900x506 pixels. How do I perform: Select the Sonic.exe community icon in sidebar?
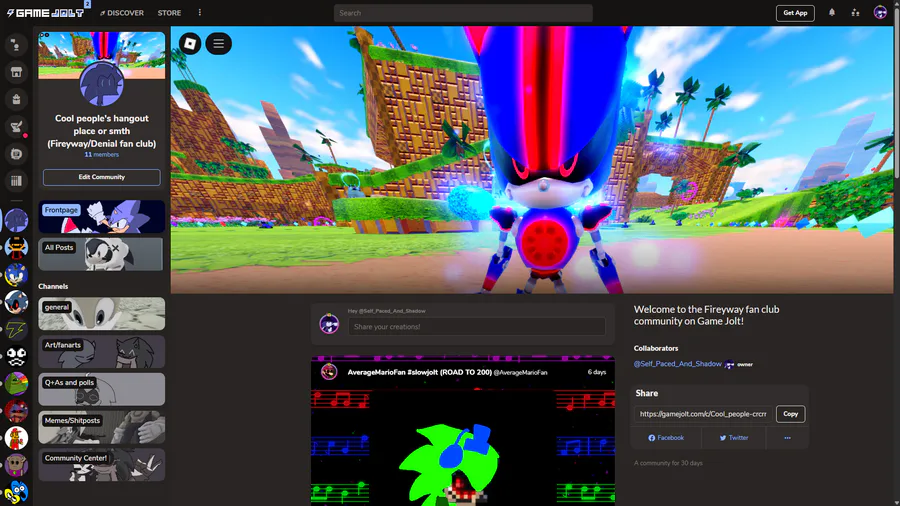16,302
